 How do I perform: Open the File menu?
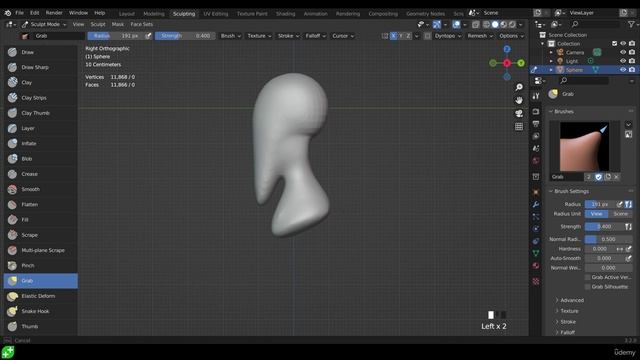pos(19,13)
